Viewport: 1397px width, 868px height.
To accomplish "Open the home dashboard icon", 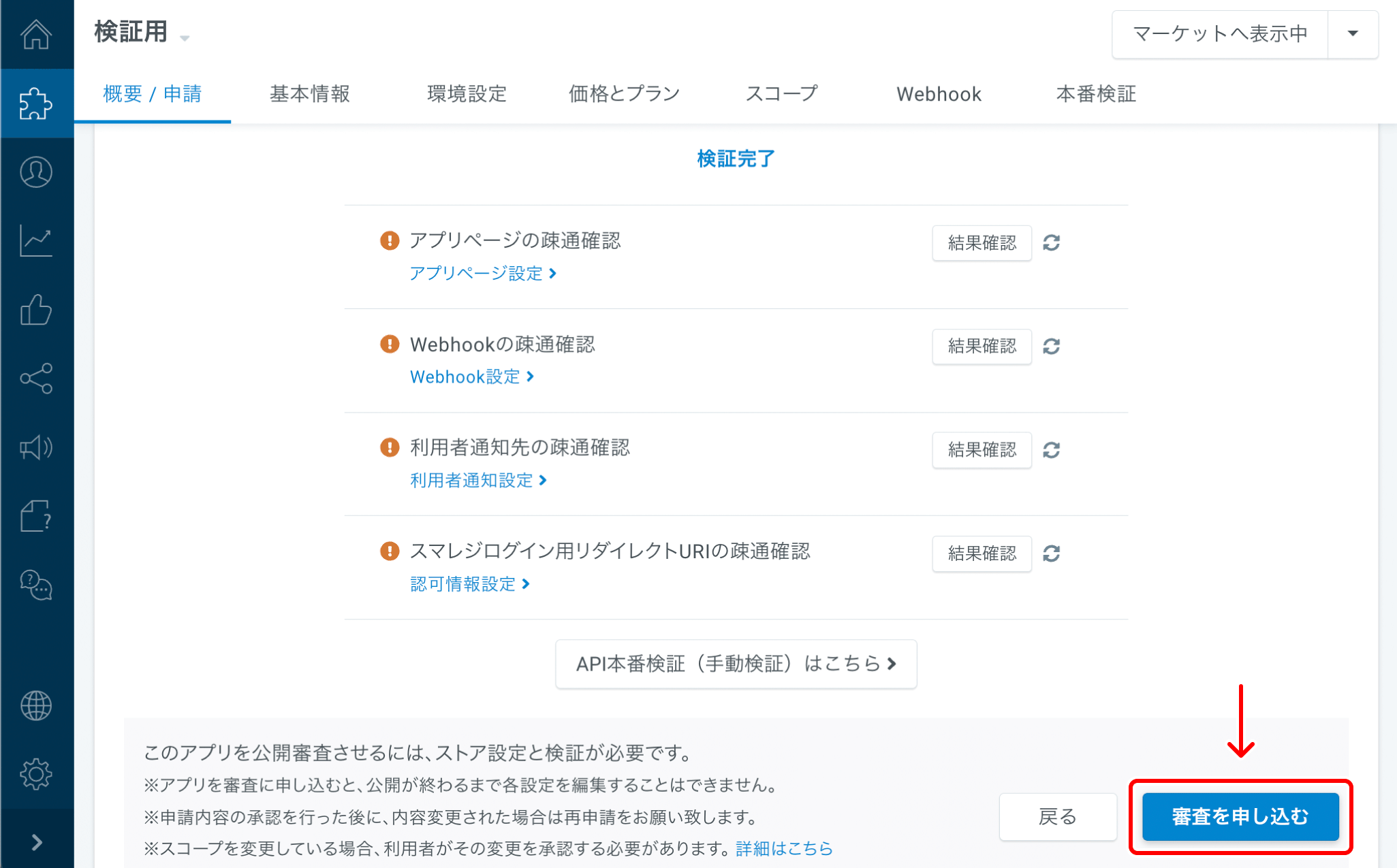I will 36,34.
